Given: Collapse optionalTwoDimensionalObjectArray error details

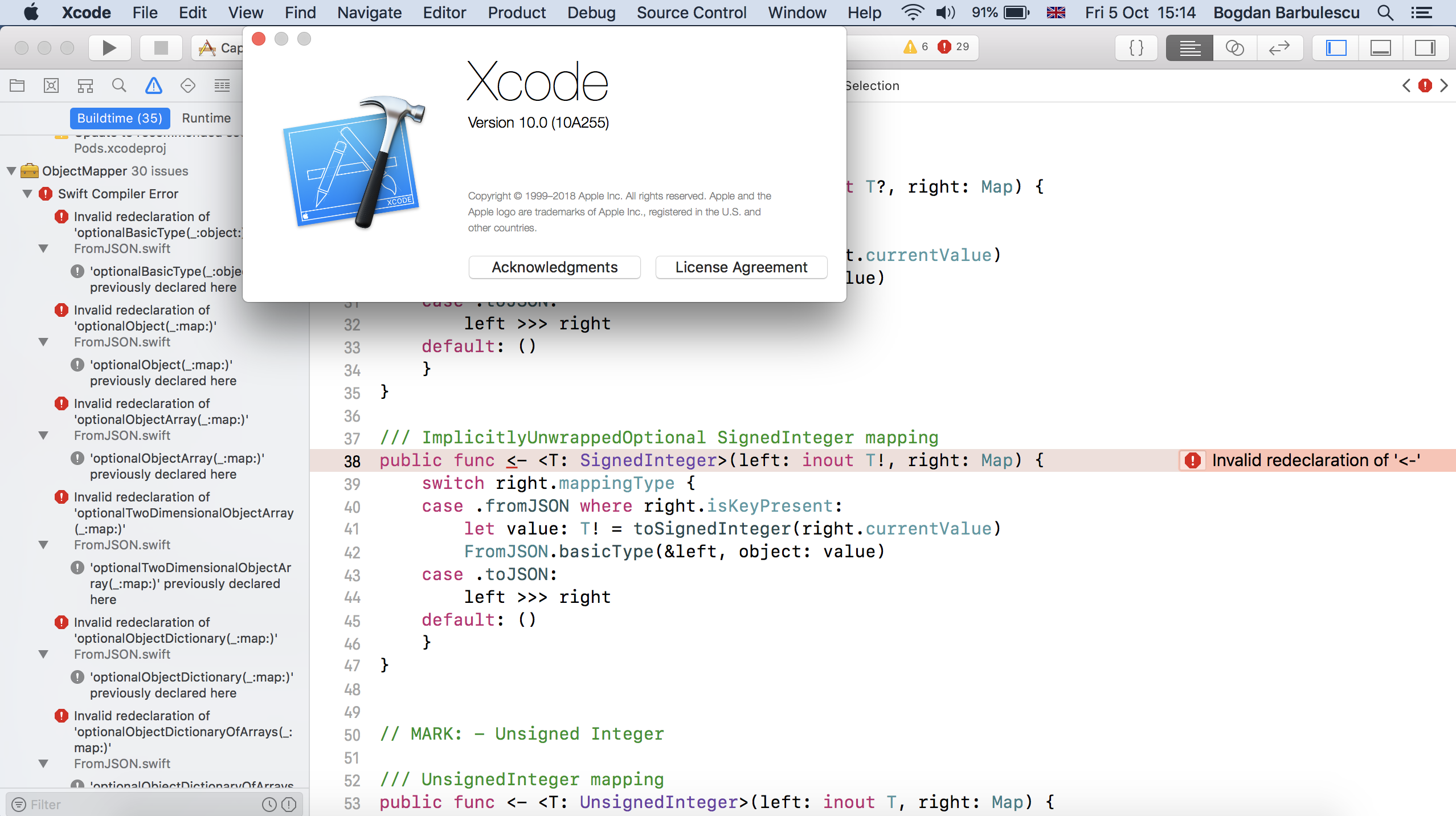Looking at the screenshot, I should pyautogui.click(x=43, y=545).
